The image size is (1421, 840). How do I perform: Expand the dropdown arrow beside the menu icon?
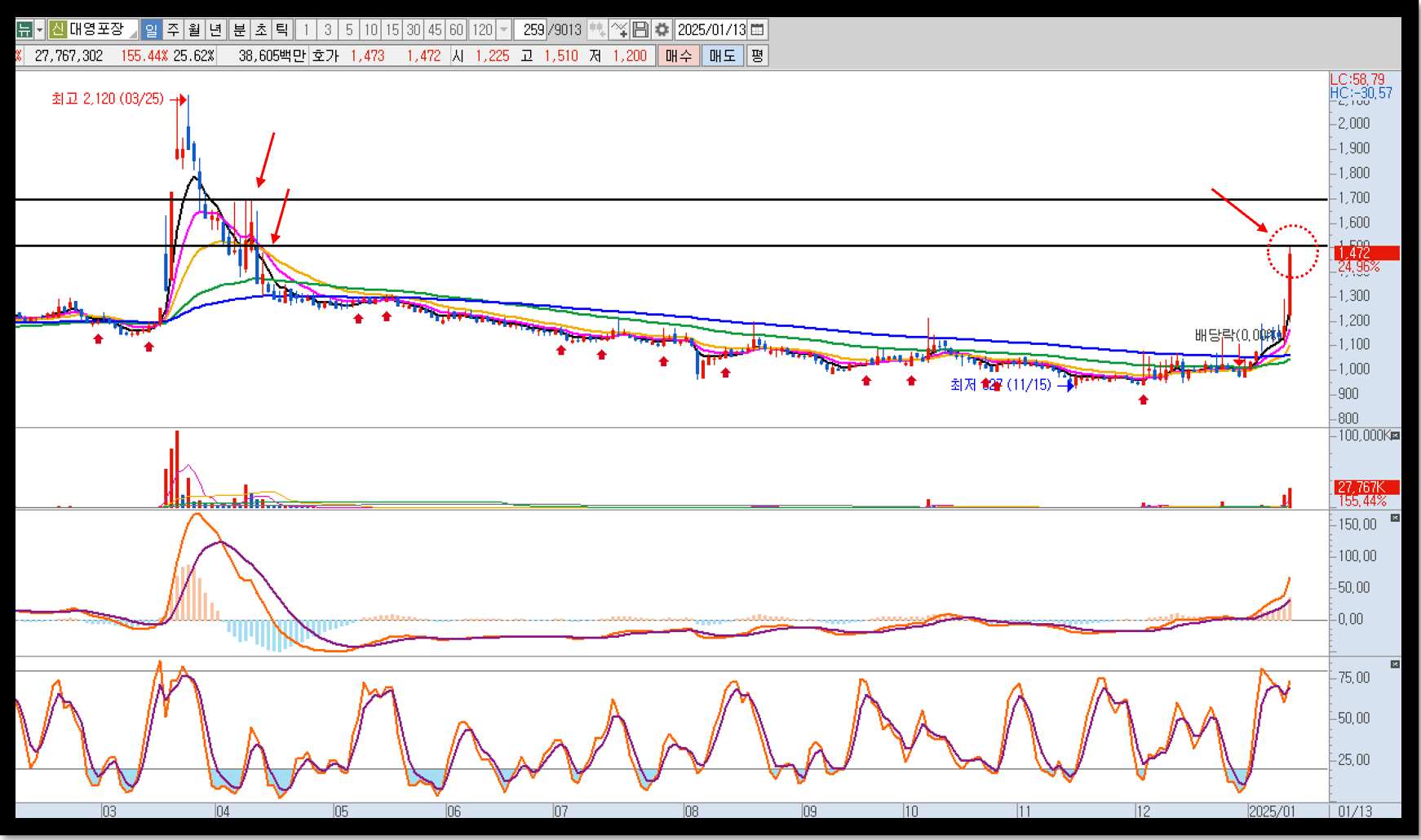point(39,30)
